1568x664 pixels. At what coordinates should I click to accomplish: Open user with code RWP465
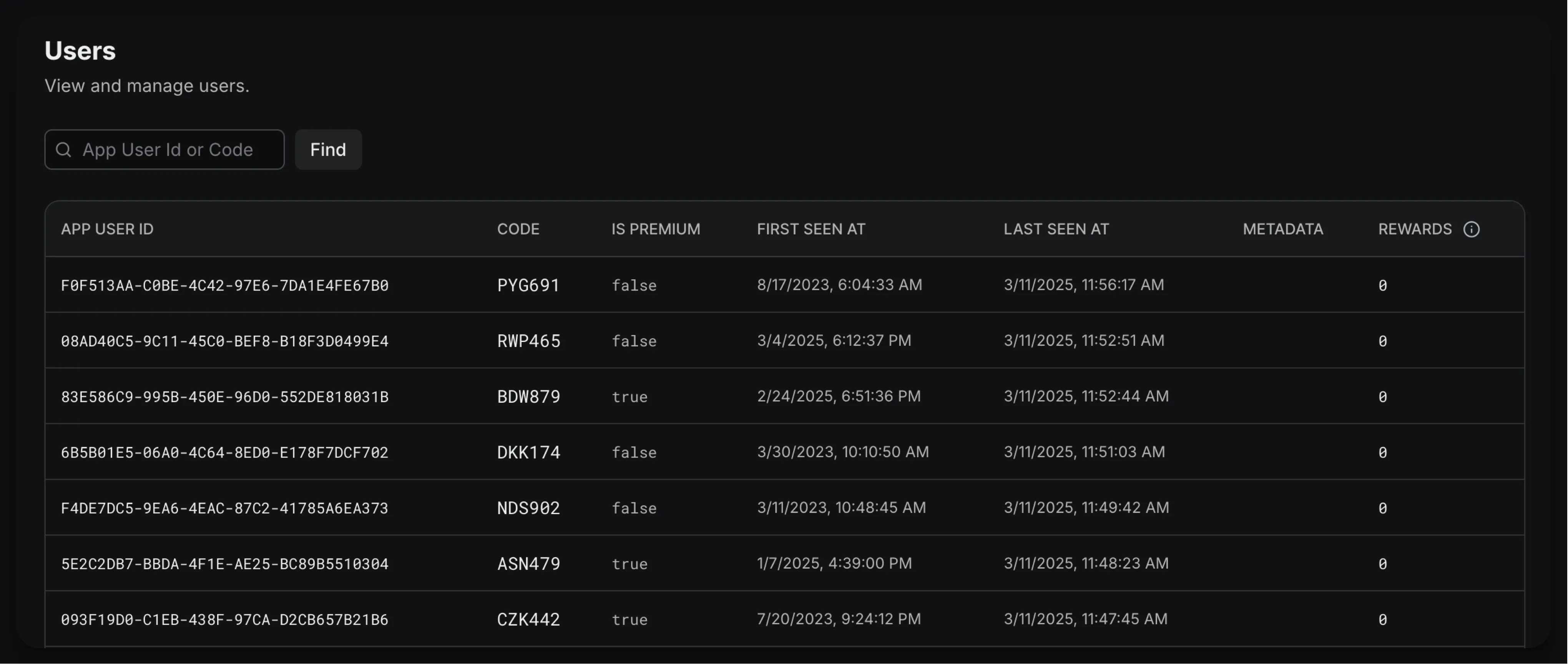pyautogui.click(x=528, y=341)
